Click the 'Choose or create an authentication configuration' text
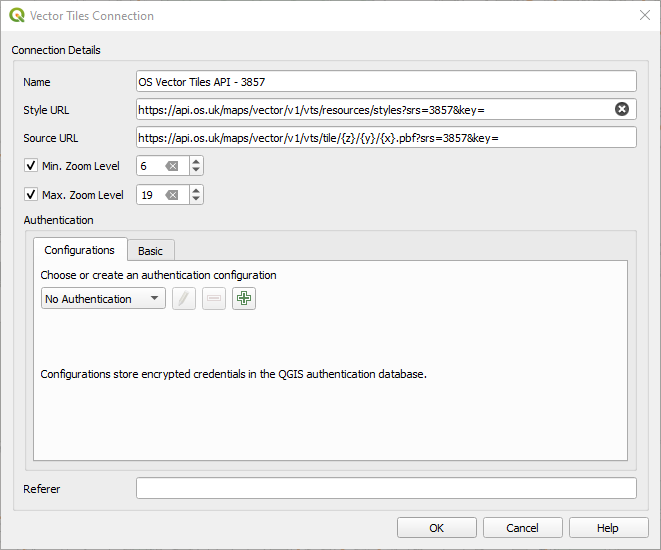661x550 pixels. tap(159, 275)
